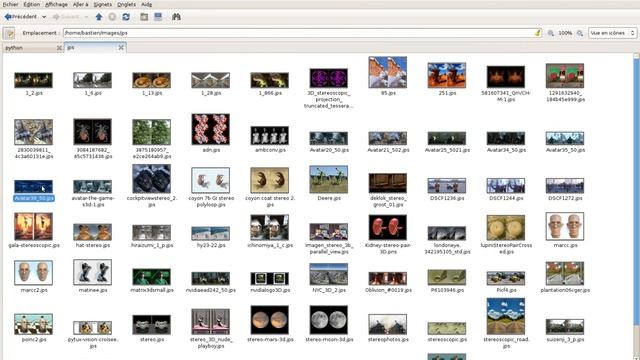Click the file name DSCF1272.jps
Image resolution: width=640 pixels, height=360 pixels.
click(565, 198)
